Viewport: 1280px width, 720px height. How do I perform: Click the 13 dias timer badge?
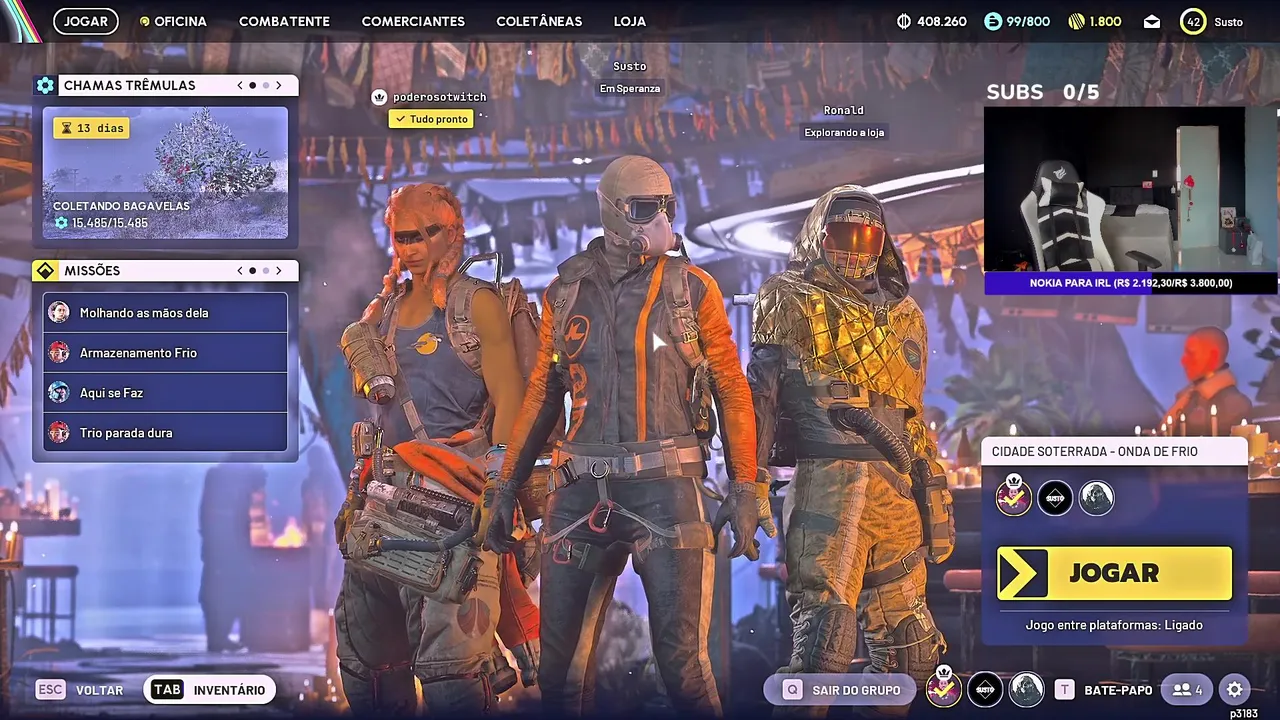pyautogui.click(x=91, y=128)
